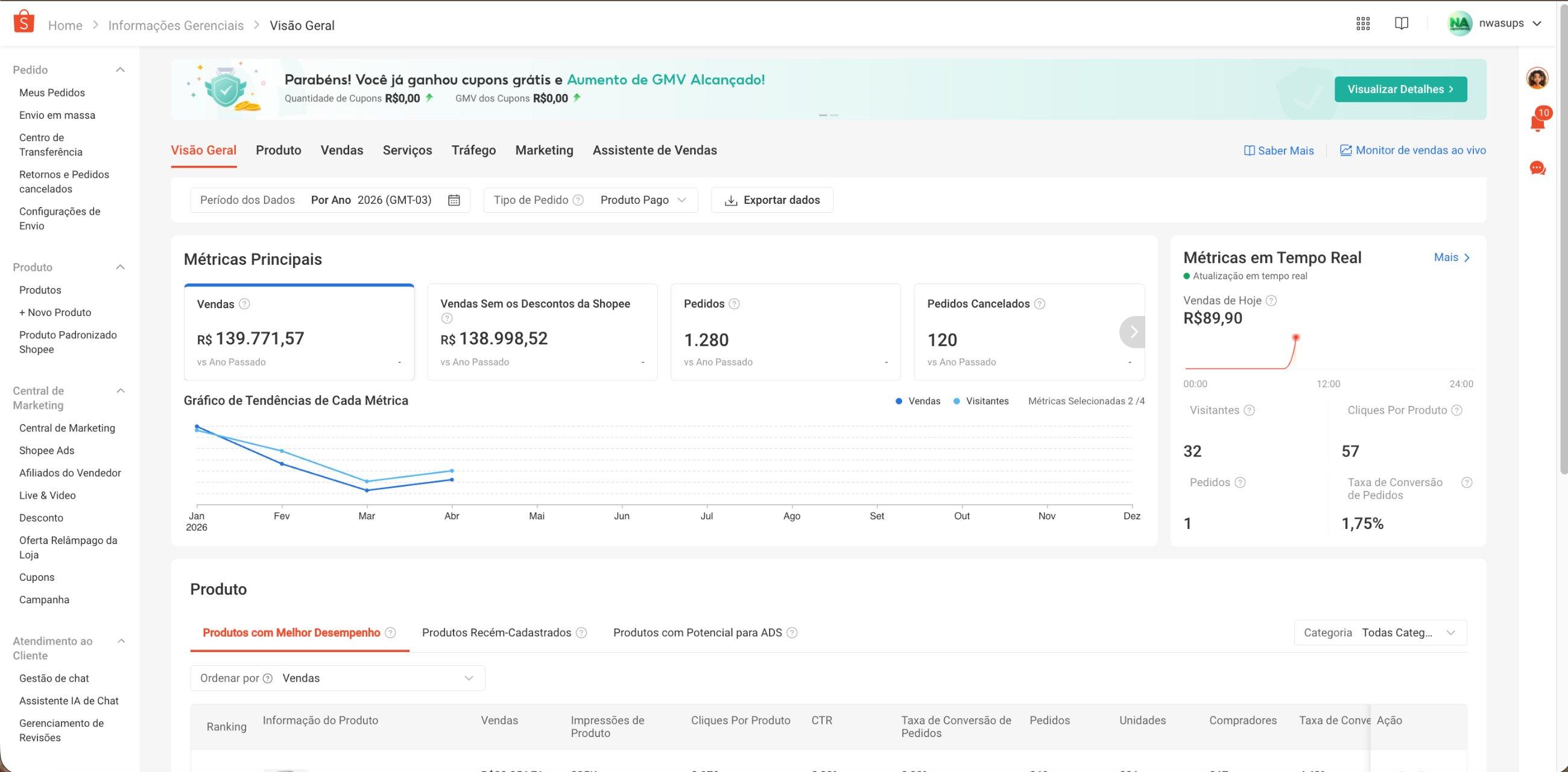Select the Pedidos metric card
The height and width of the screenshot is (772, 1568).
pyautogui.click(x=785, y=332)
